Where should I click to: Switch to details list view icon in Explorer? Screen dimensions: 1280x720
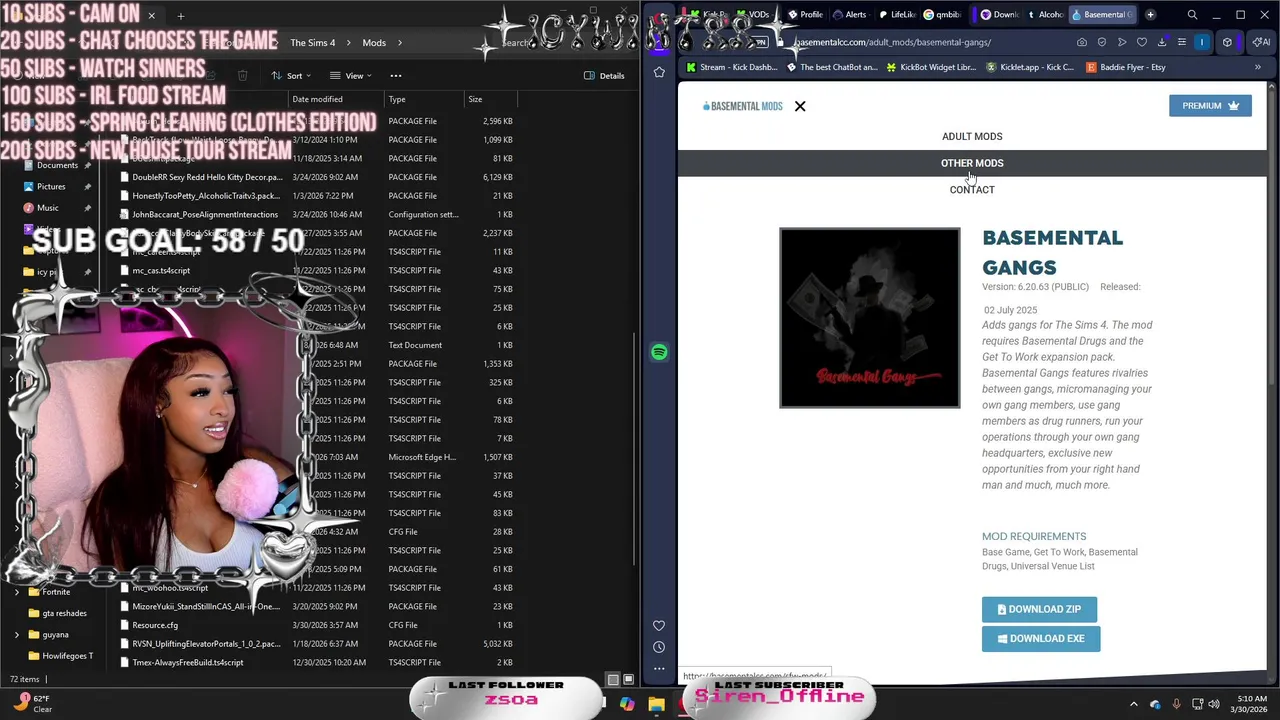point(614,680)
